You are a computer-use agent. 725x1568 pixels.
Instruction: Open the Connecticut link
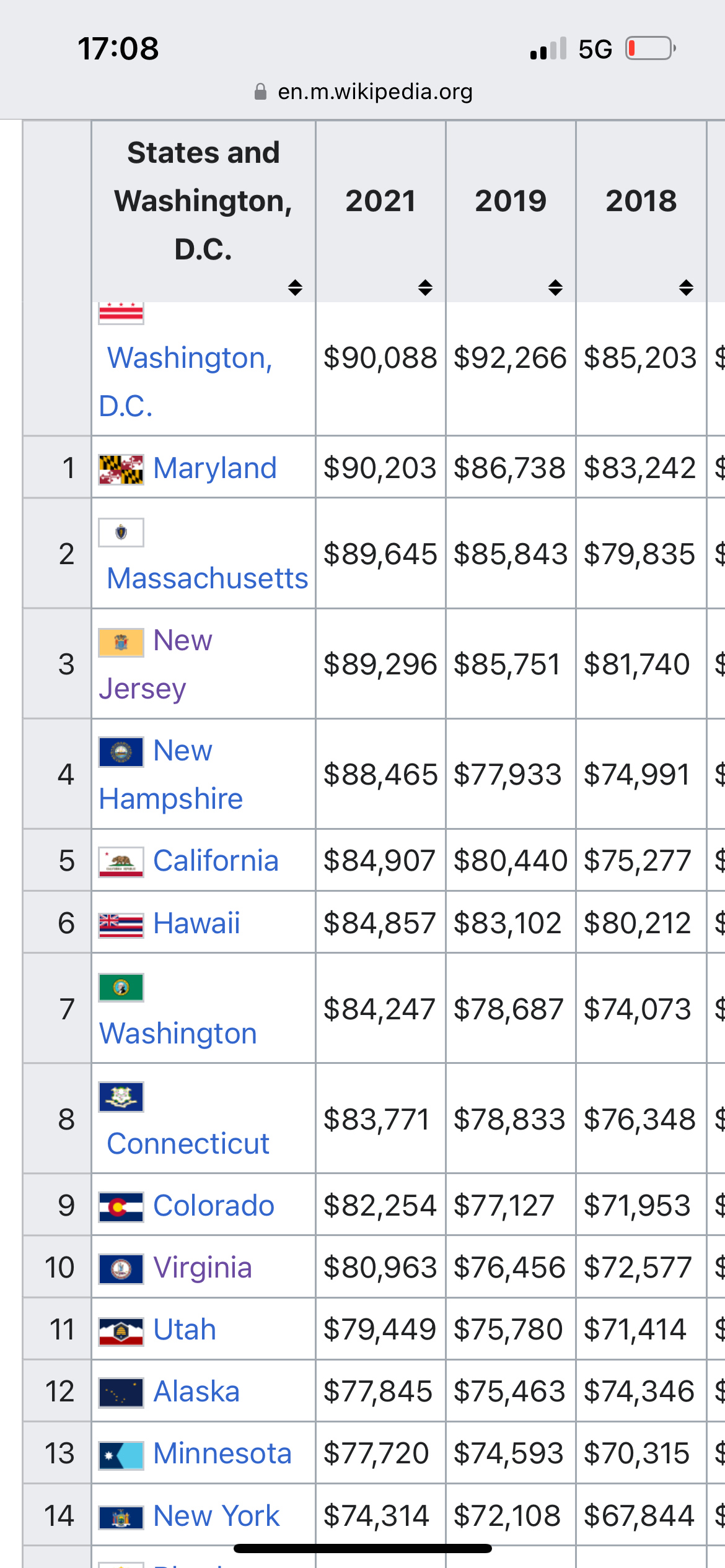click(x=188, y=1144)
